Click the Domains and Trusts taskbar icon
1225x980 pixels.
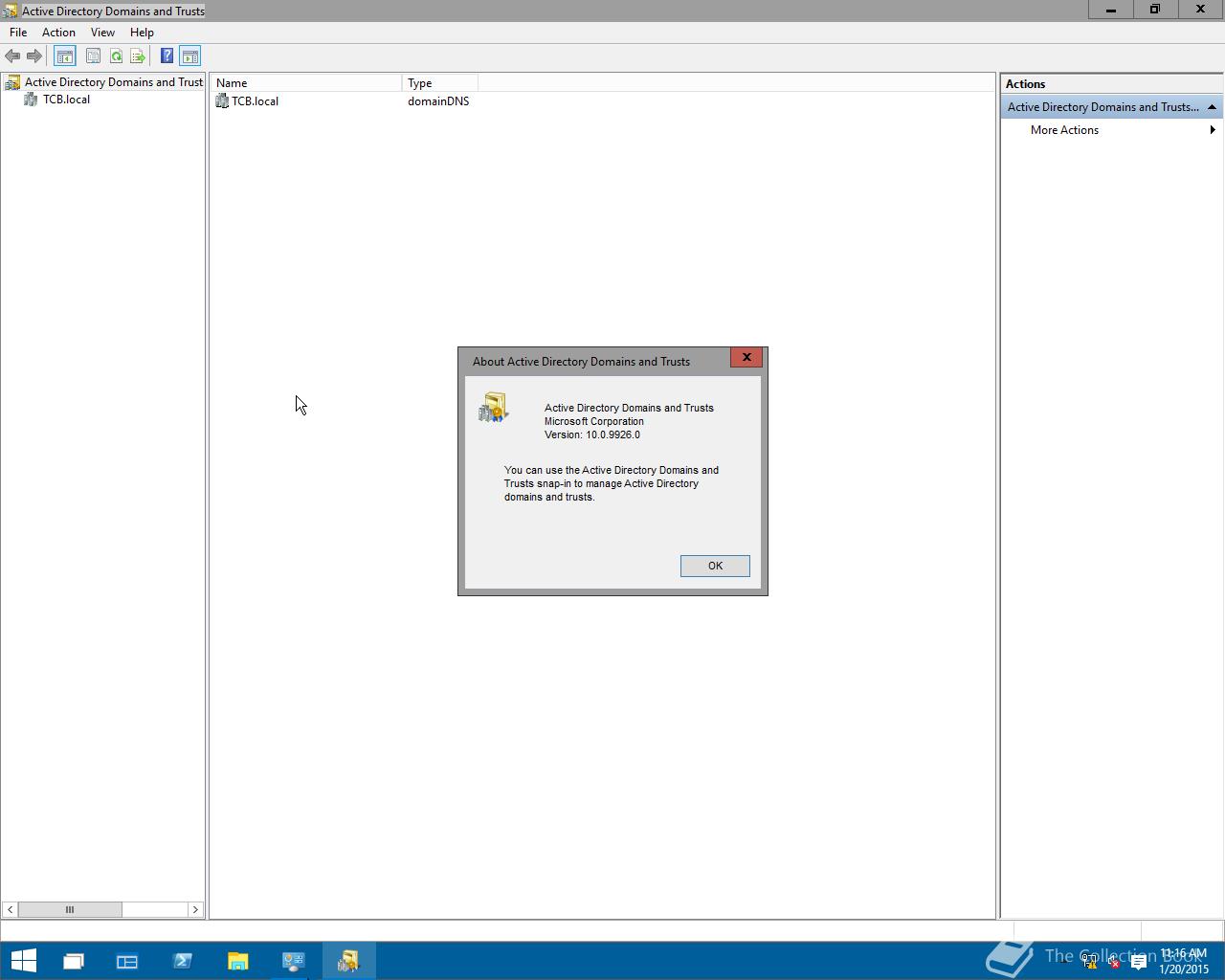(x=348, y=960)
